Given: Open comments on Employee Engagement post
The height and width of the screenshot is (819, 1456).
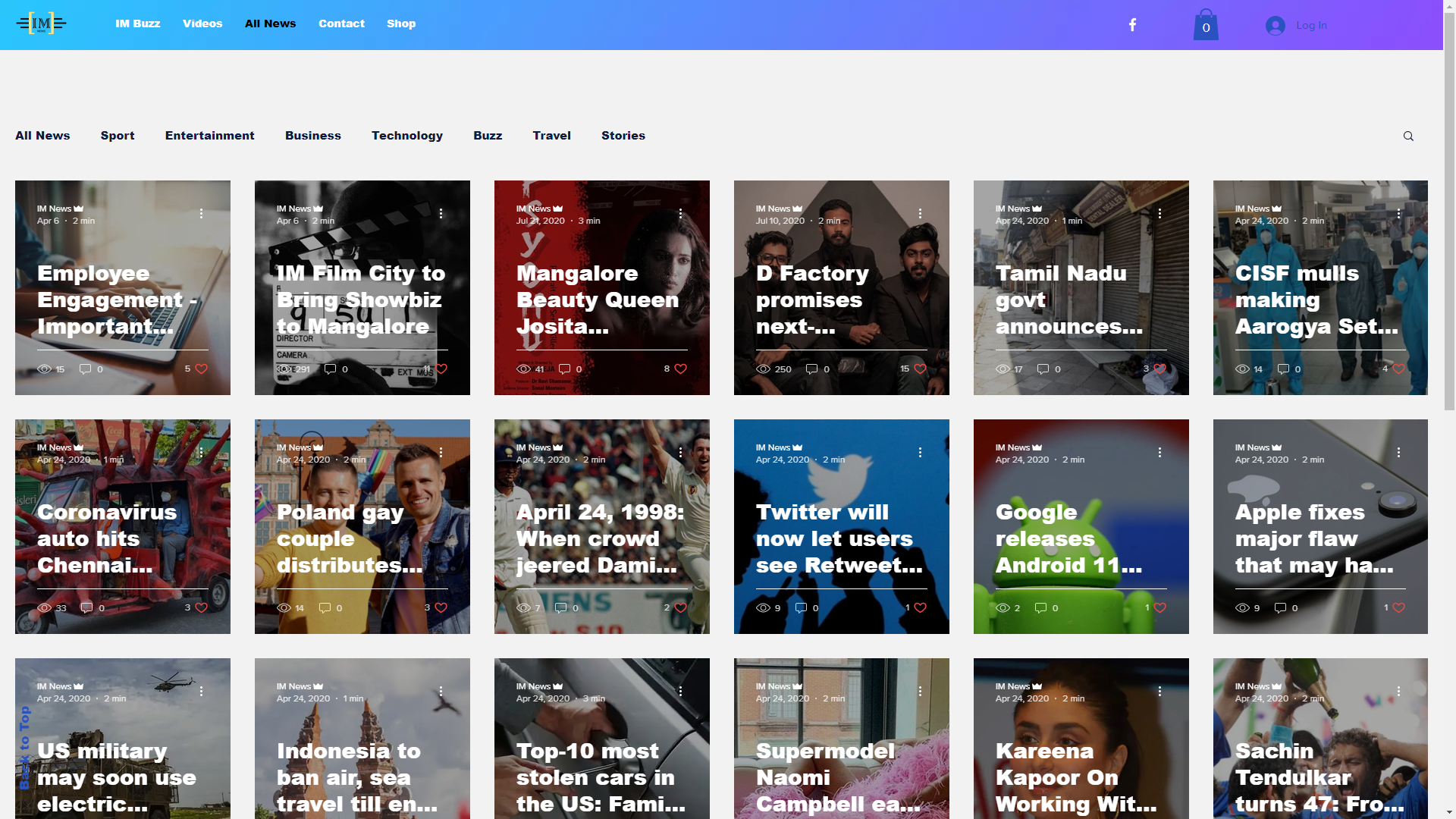Looking at the screenshot, I should [x=91, y=369].
